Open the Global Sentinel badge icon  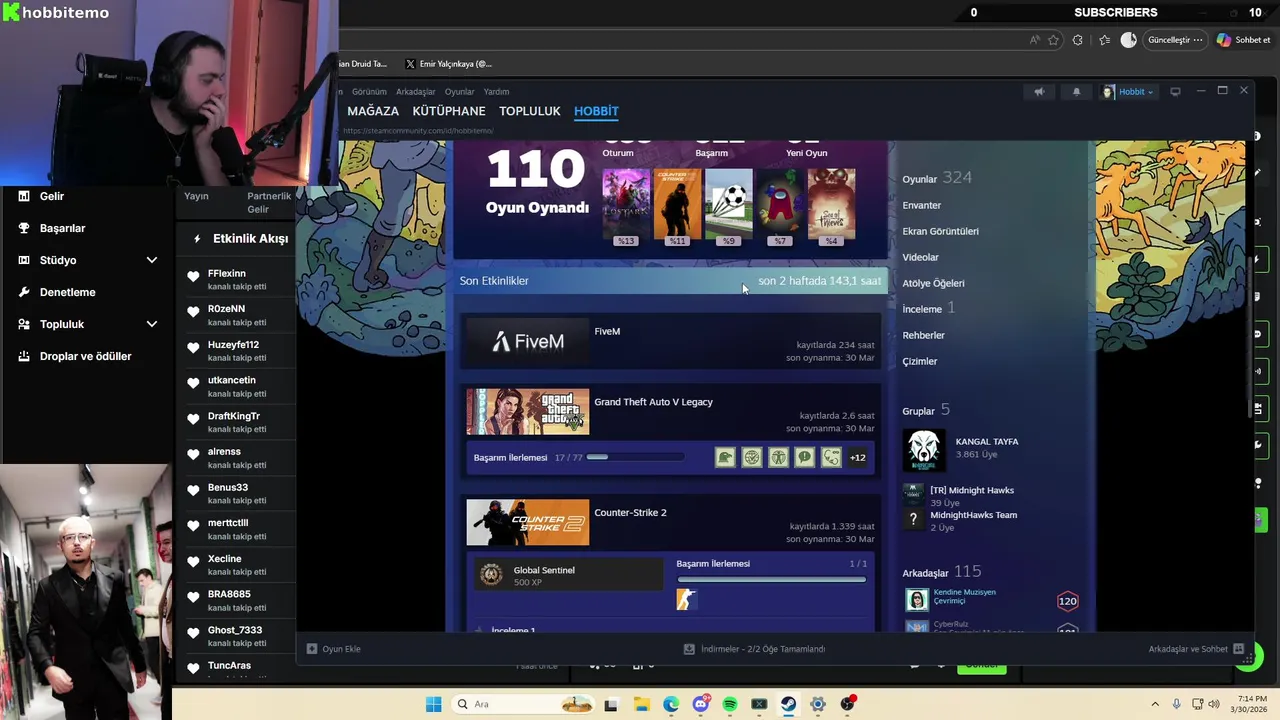[491, 574]
